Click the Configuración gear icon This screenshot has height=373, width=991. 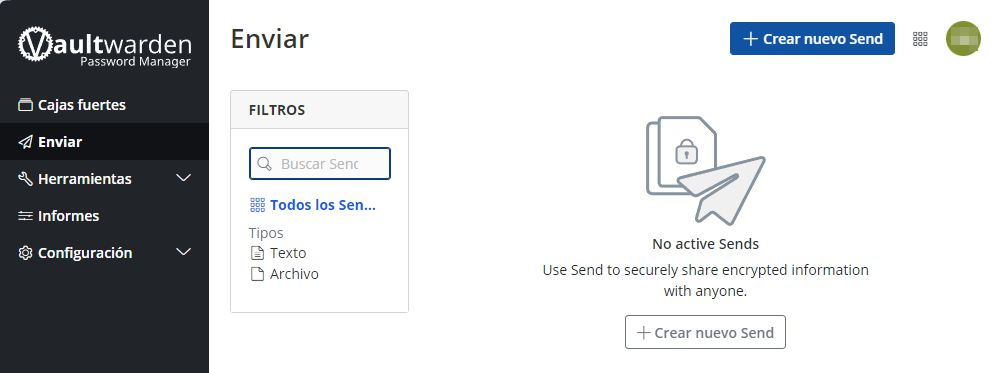click(x=25, y=253)
